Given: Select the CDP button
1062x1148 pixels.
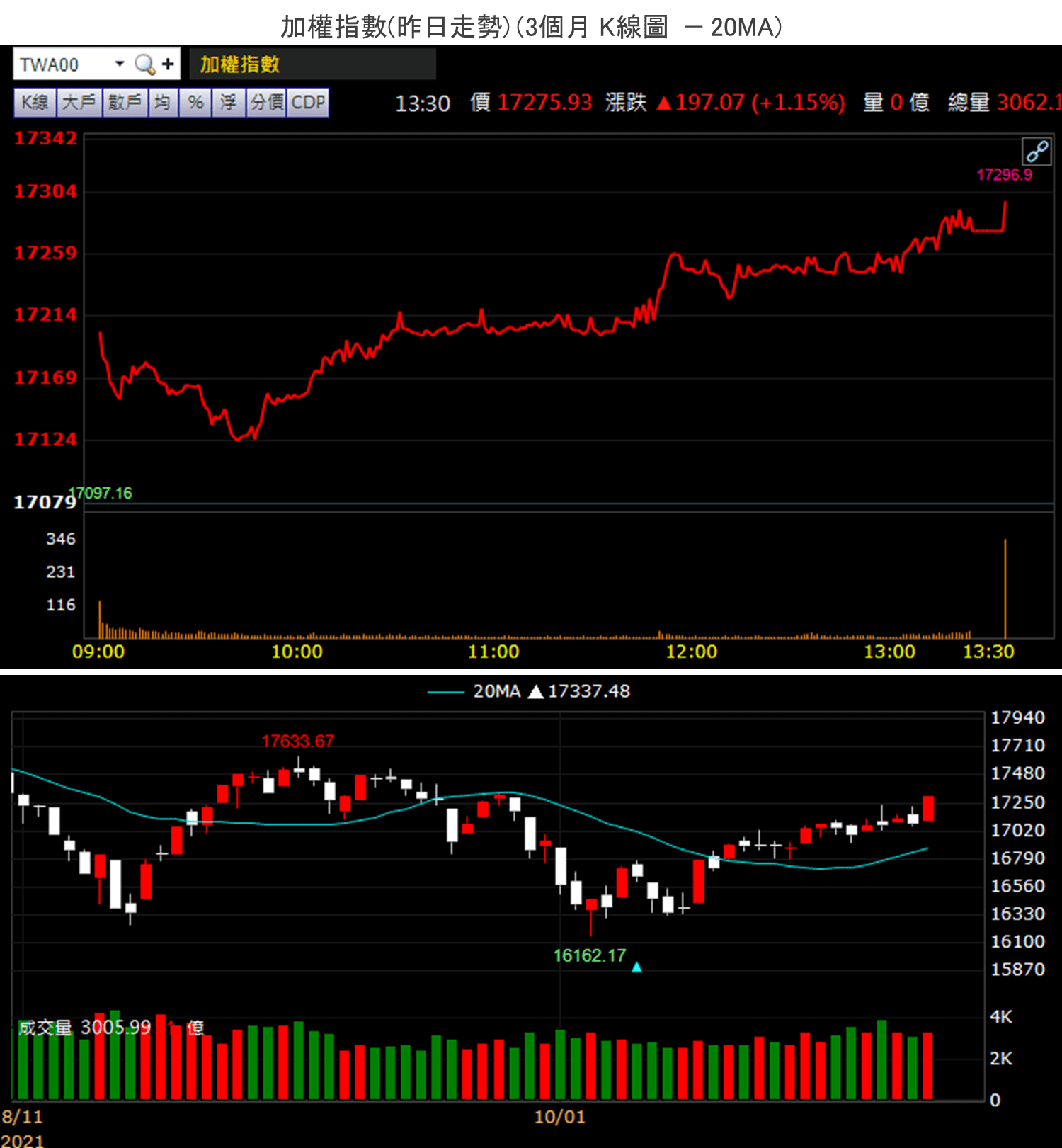Looking at the screenshot, I should (308, 103).
